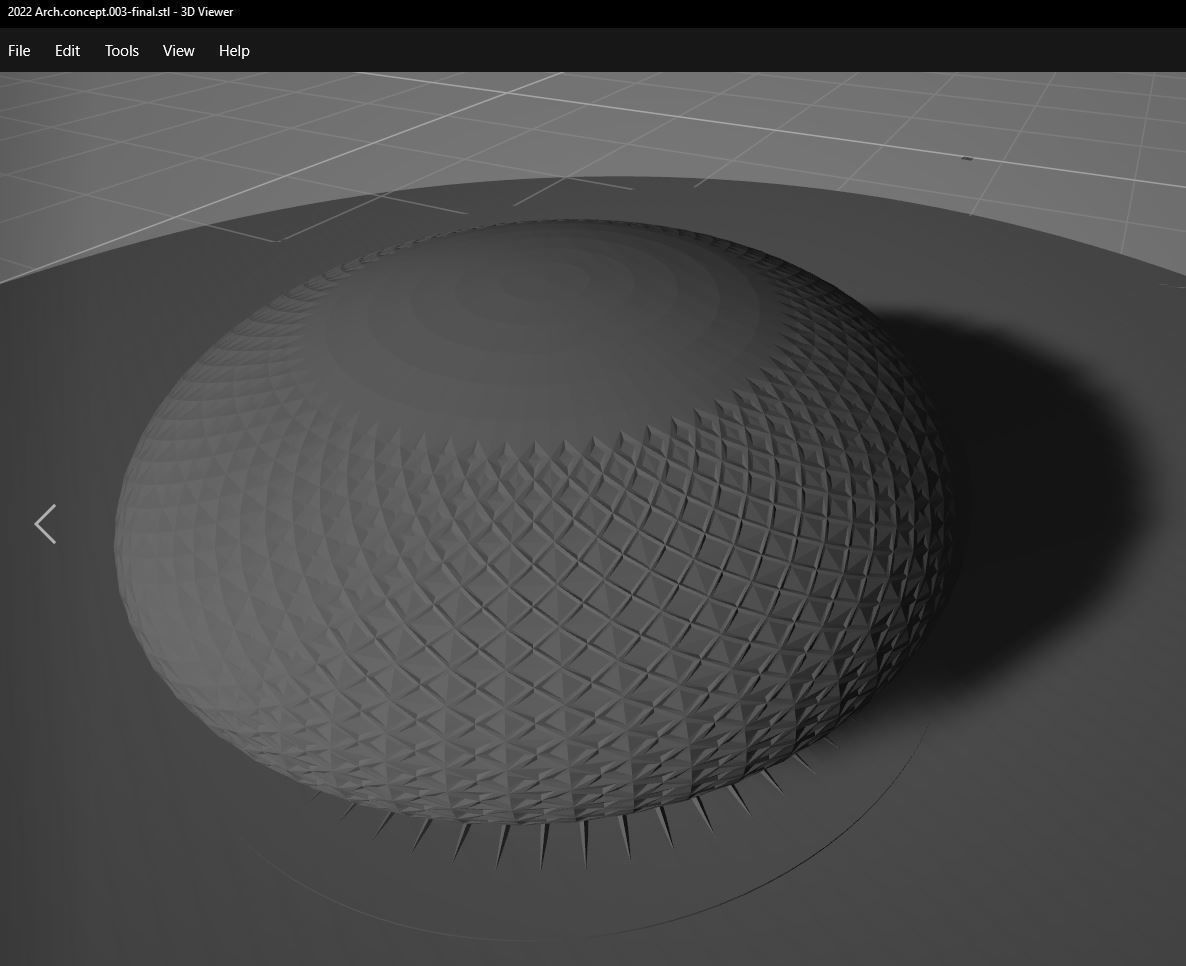
Task: Open the Tools menu
Action: click(x=122, y=51)
